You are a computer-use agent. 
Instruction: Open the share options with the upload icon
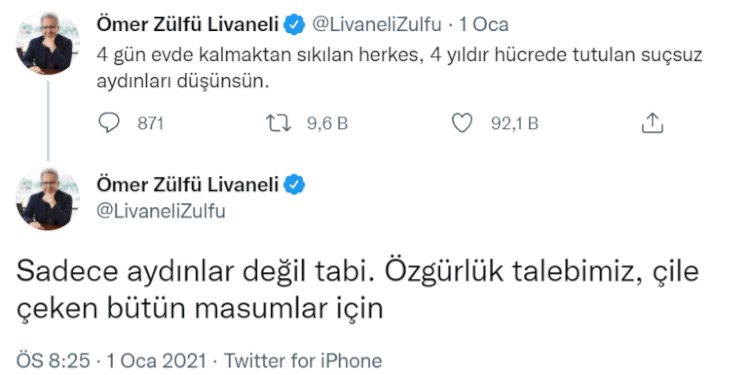click(652, 123)
